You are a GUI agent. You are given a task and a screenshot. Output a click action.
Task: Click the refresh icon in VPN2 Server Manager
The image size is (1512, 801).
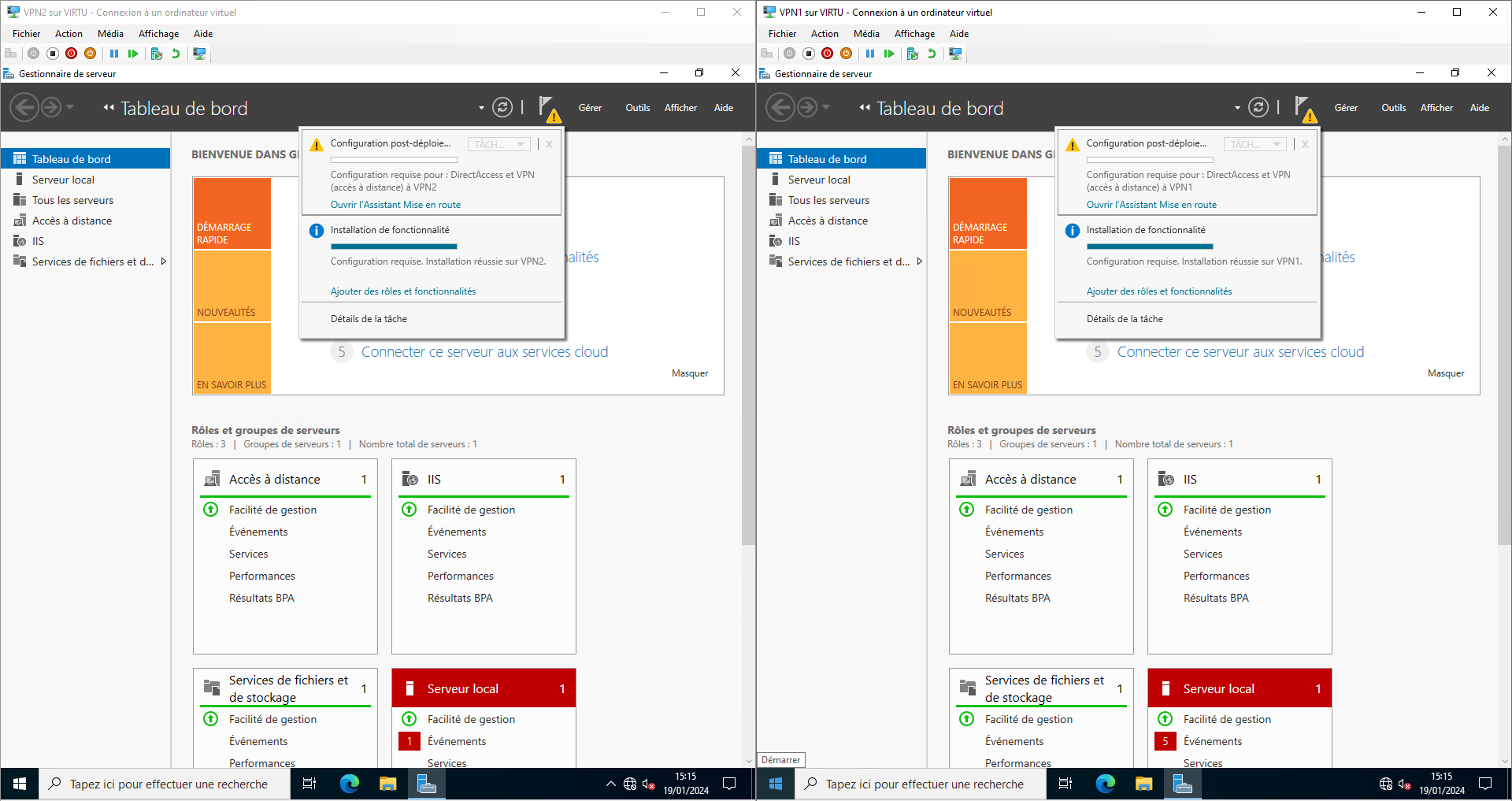point(502,108)
